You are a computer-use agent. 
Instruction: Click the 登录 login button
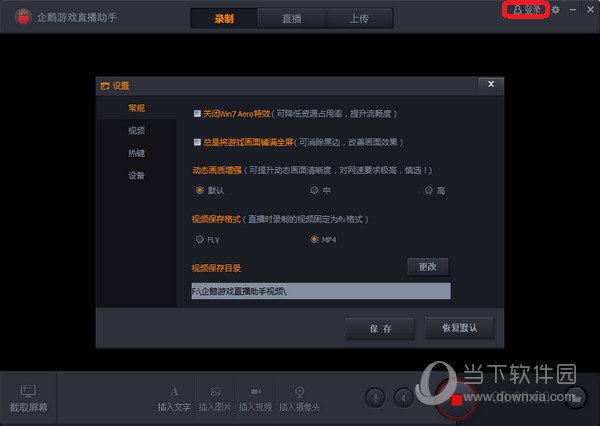click(x=527, y=10)
